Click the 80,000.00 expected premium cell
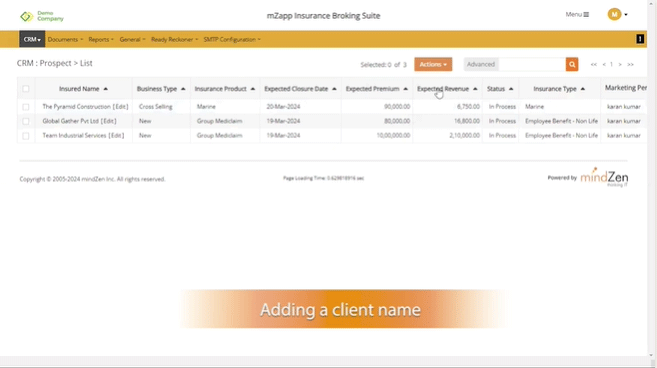 [397, 121]
